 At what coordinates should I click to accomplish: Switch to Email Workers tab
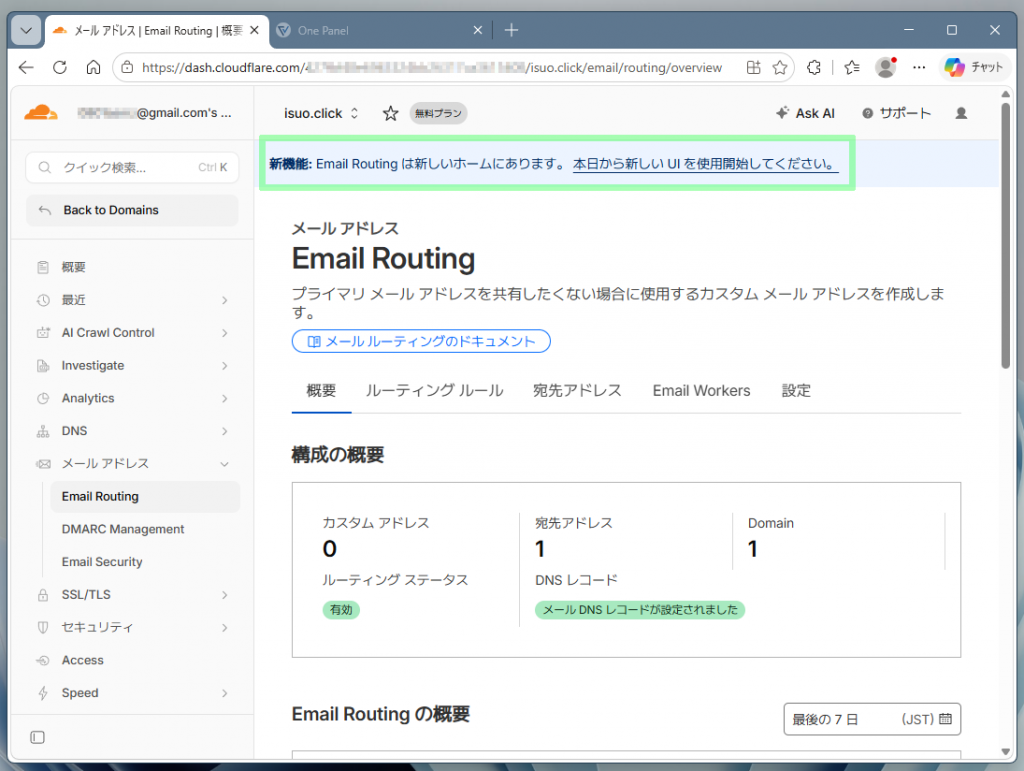pos(701,391)
